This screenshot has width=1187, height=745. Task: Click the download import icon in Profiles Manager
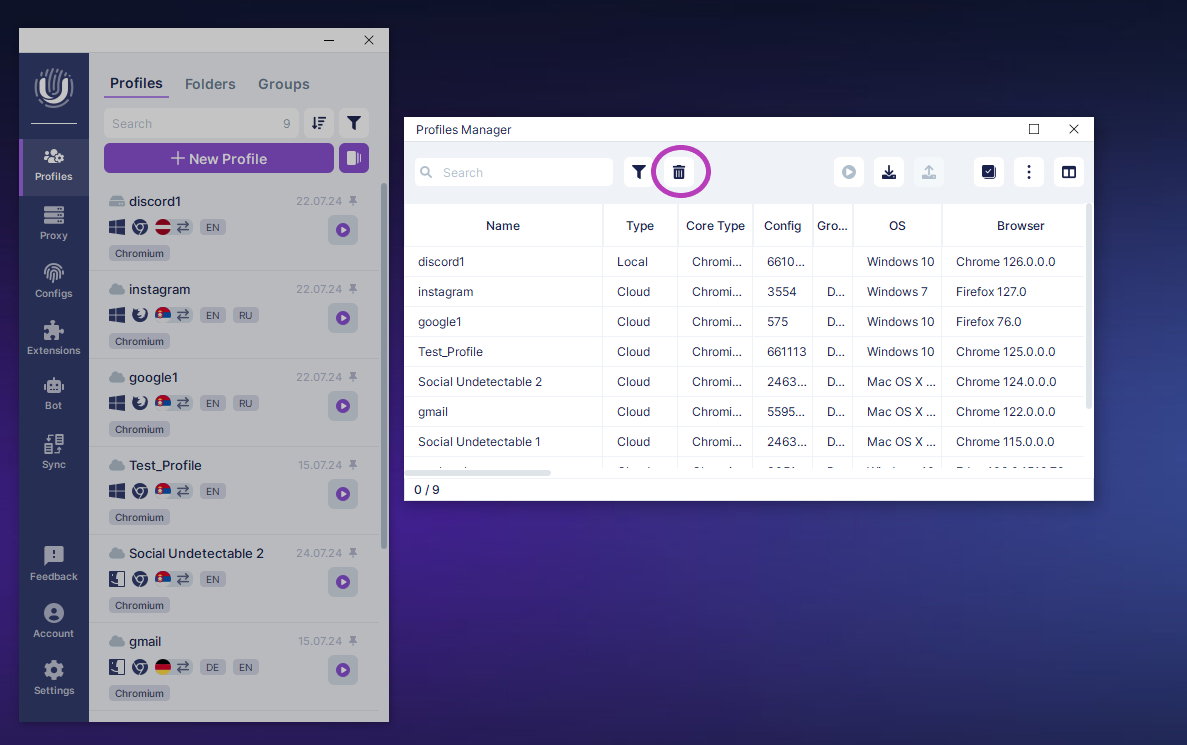889,172
